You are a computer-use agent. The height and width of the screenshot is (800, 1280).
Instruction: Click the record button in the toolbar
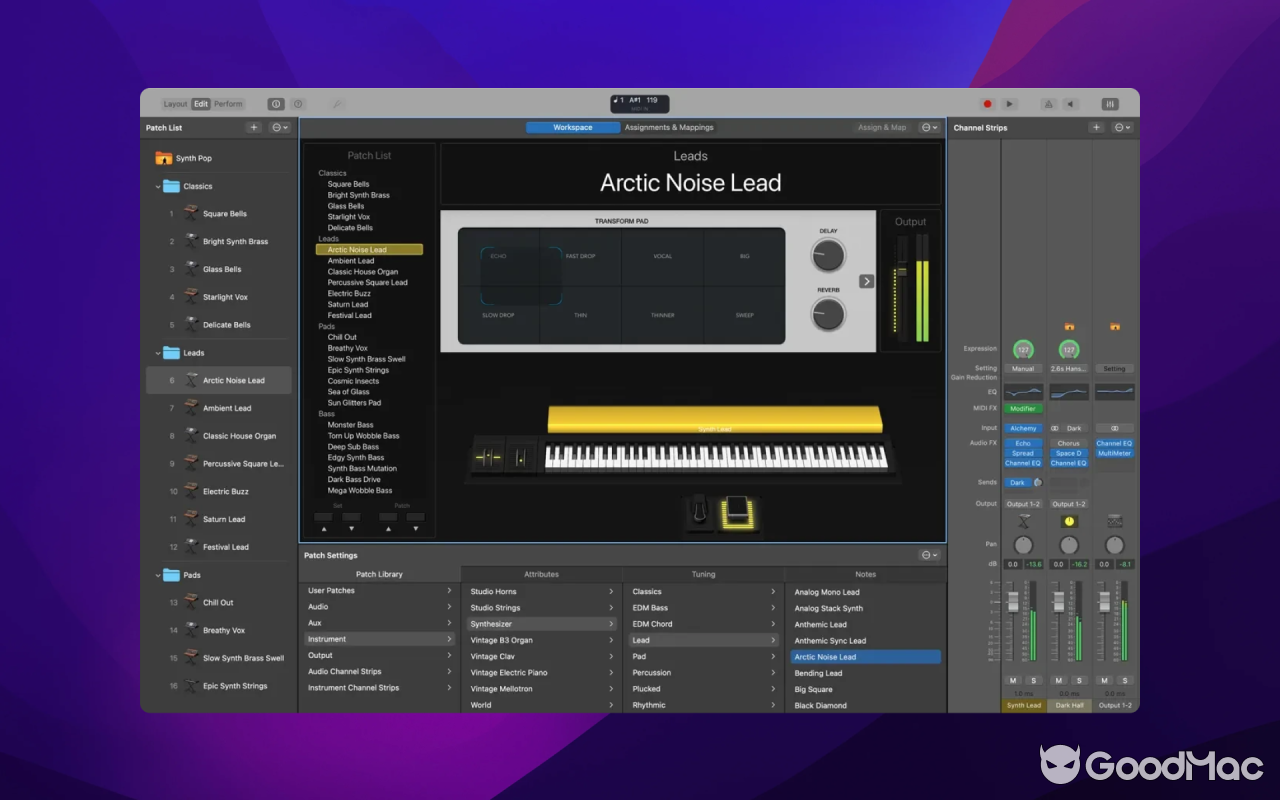pyautogui.click(x=987, y=104)
